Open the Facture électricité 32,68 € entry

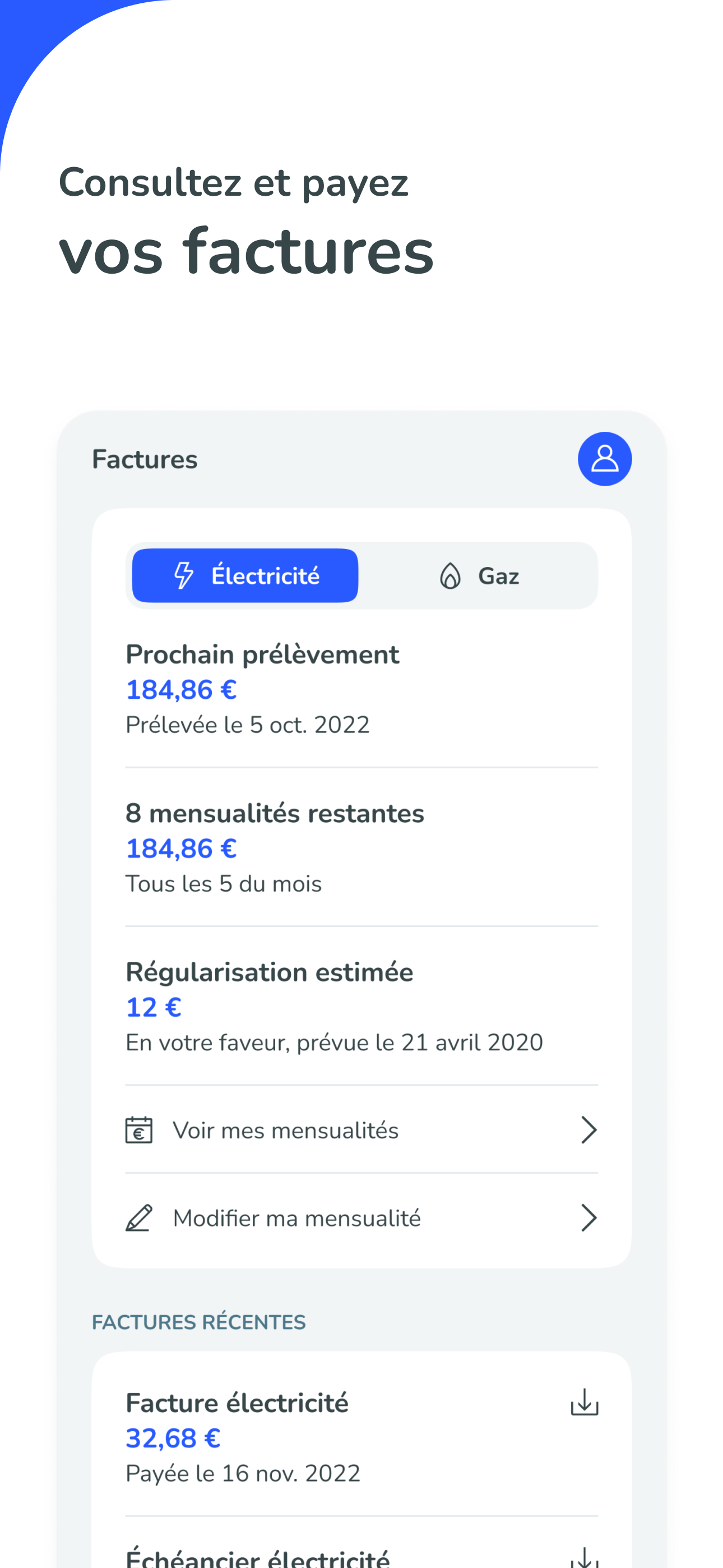click(237, 1437)
